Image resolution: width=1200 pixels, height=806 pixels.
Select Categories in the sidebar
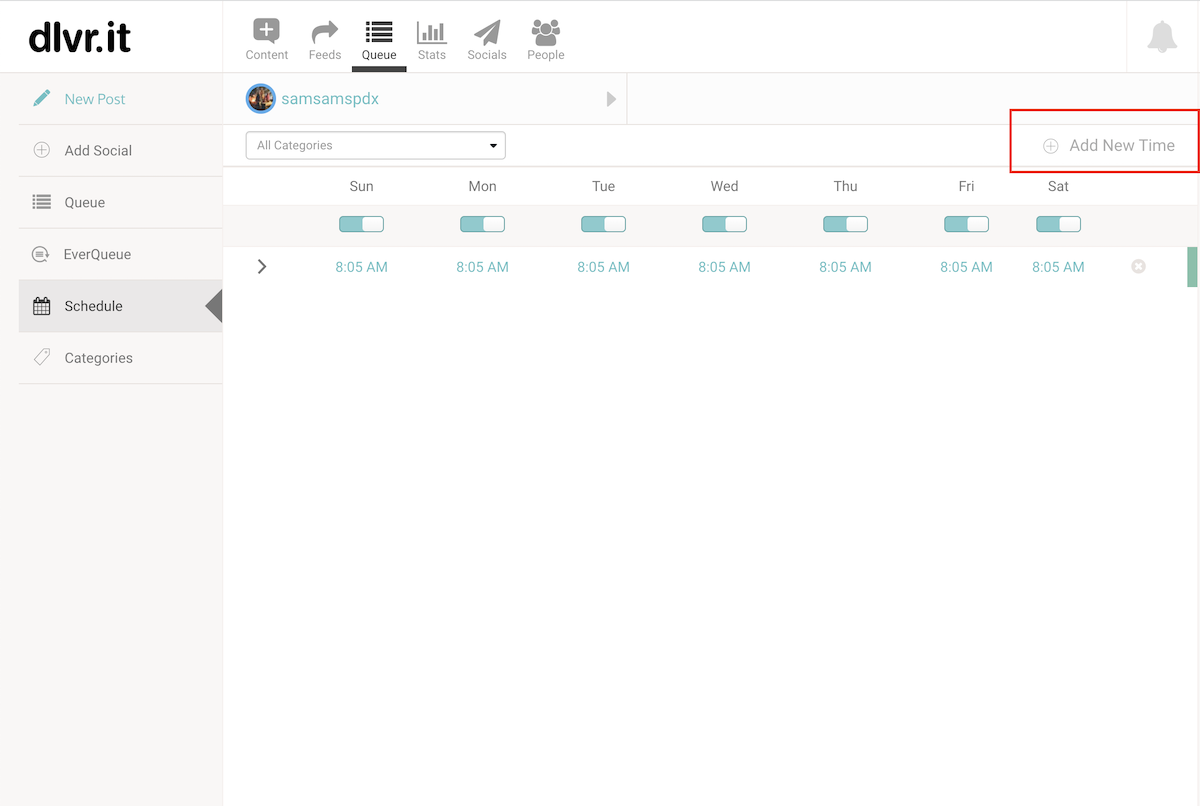(98, 358)
